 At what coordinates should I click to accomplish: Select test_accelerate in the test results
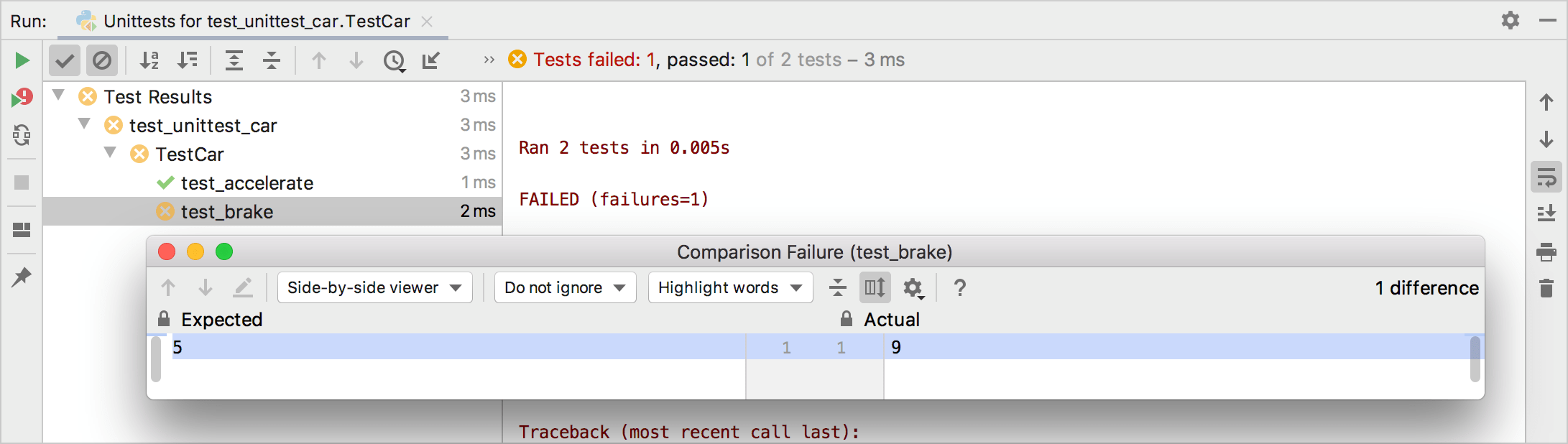tap(248, 182)
